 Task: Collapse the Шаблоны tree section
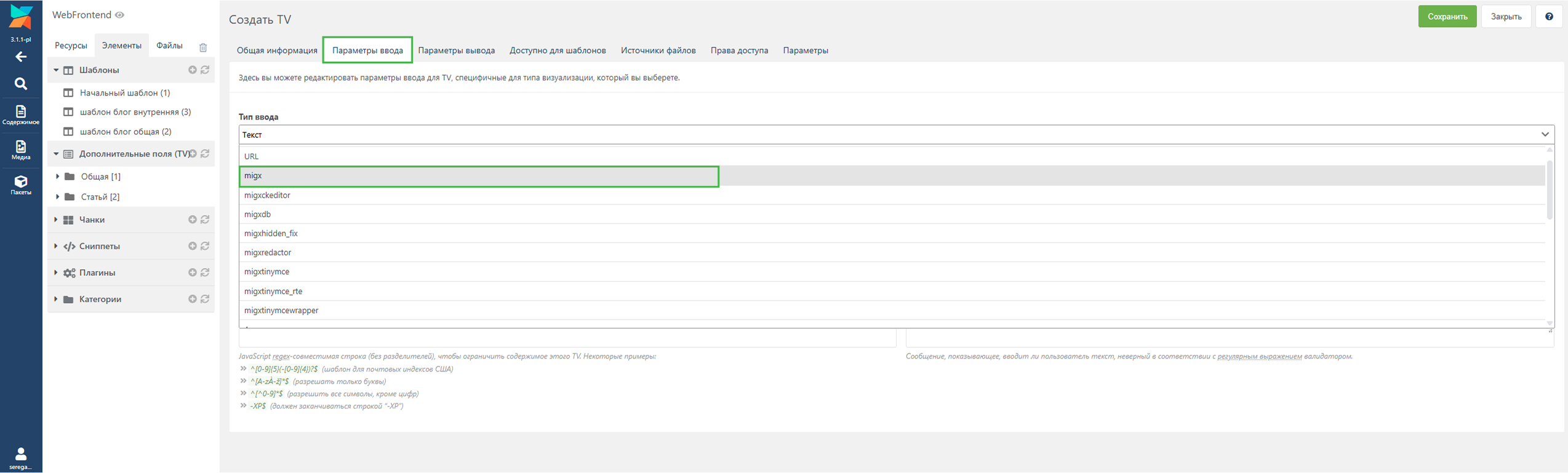click(x=56, y=70)
